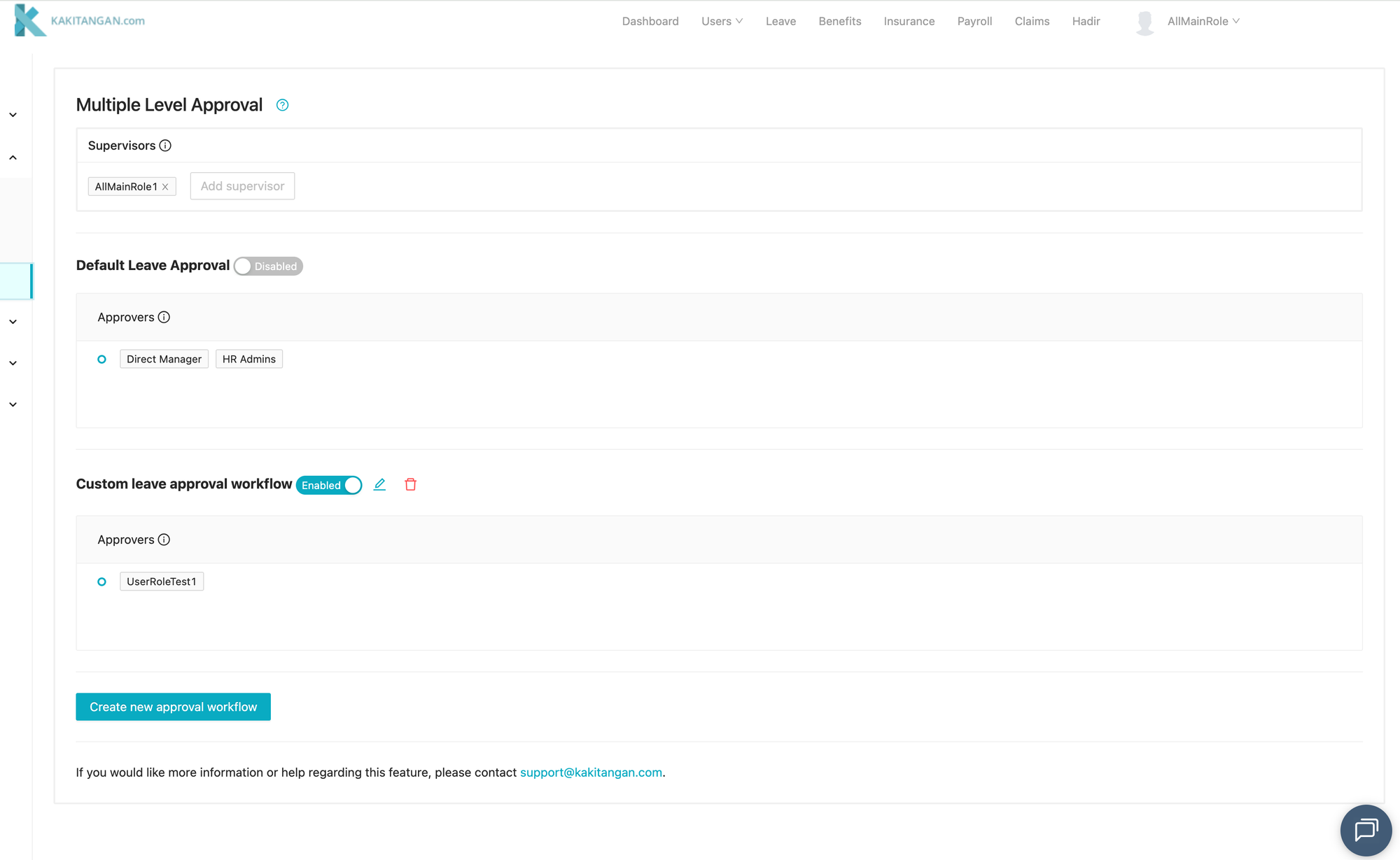This screenshot has height=860, width=1400.
Task: Enable the Default Leave Approval toggle
Action: [268, 266]
